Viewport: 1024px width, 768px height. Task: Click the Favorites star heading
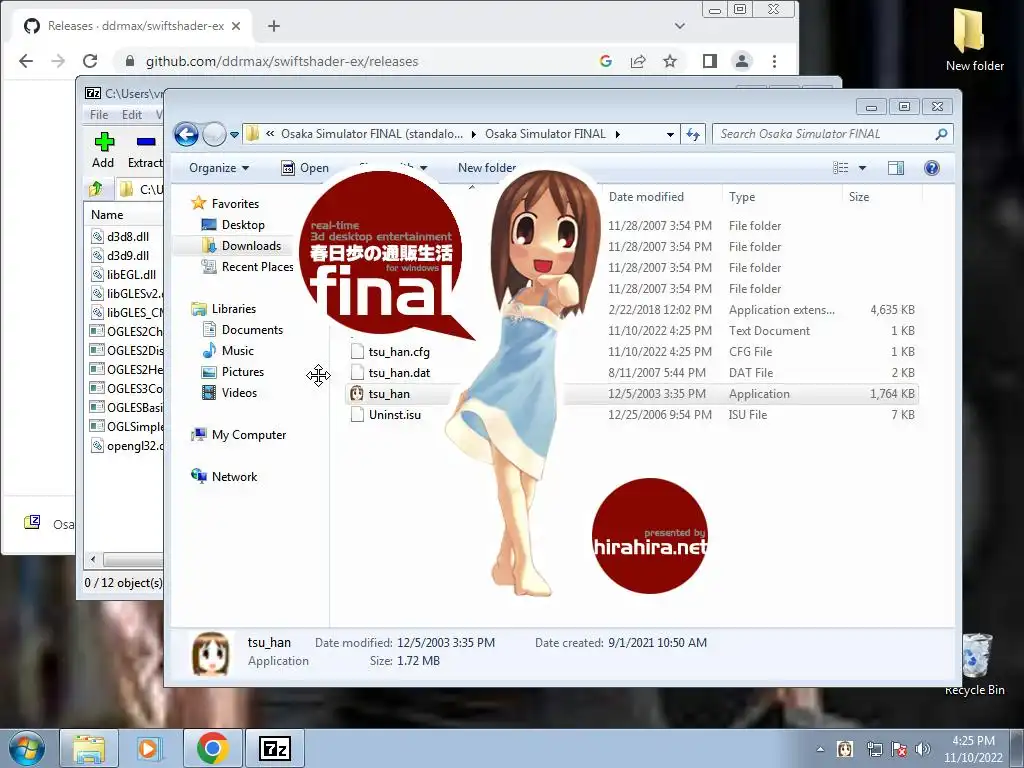pos(225,204)
